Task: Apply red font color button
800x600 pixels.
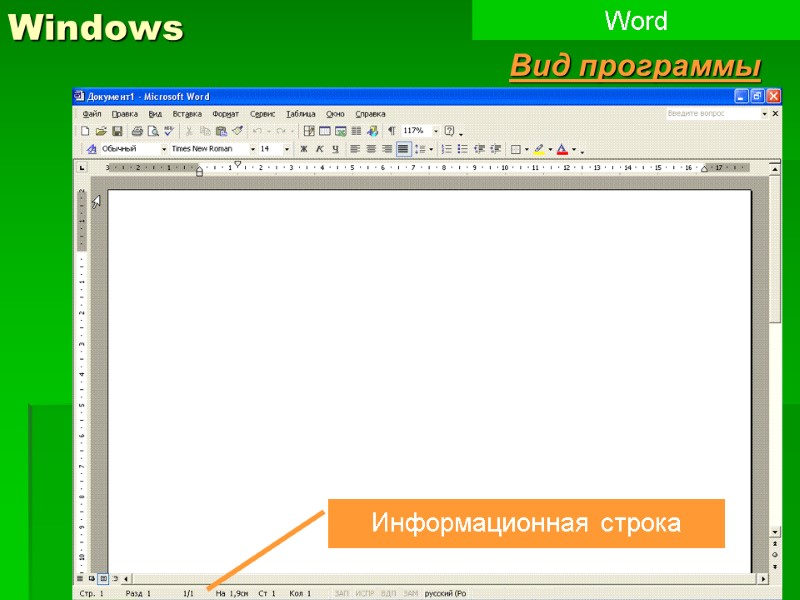Action: [x=562, y=149]
